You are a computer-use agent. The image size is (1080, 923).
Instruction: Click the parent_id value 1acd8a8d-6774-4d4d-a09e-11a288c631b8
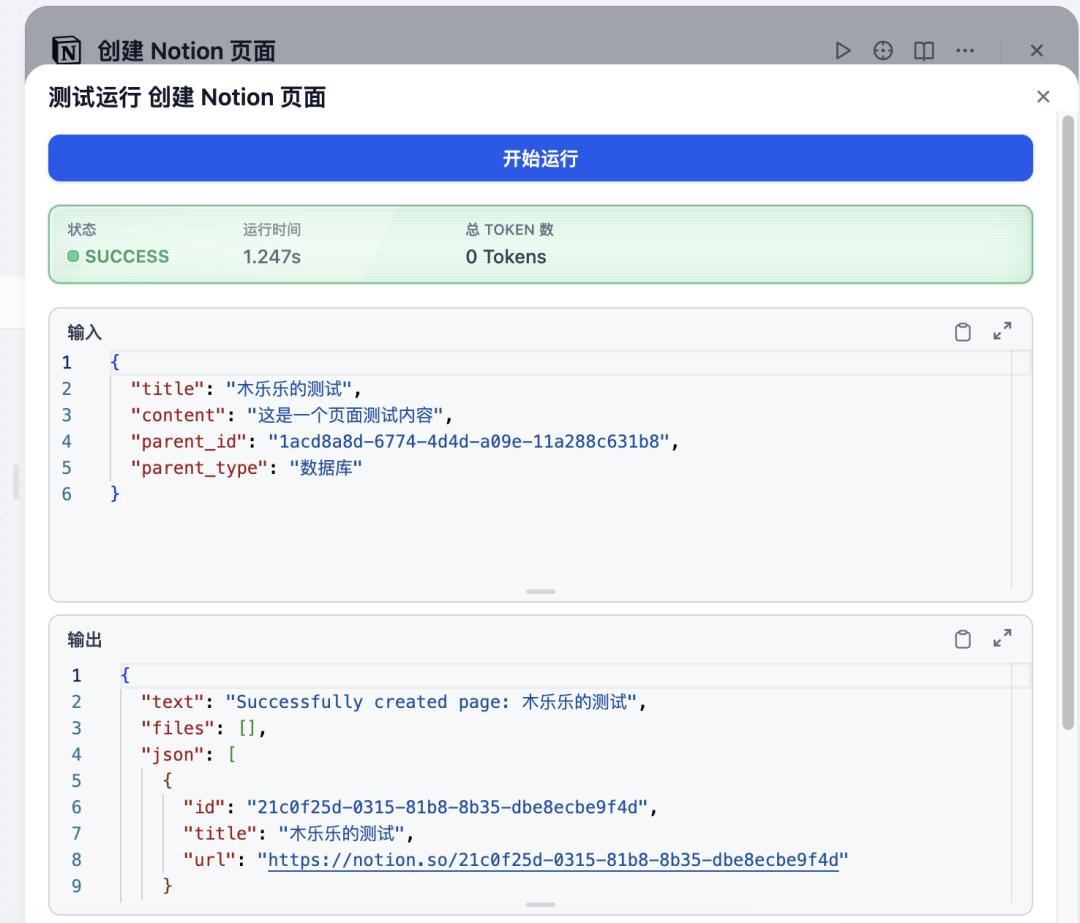(468, 442)
